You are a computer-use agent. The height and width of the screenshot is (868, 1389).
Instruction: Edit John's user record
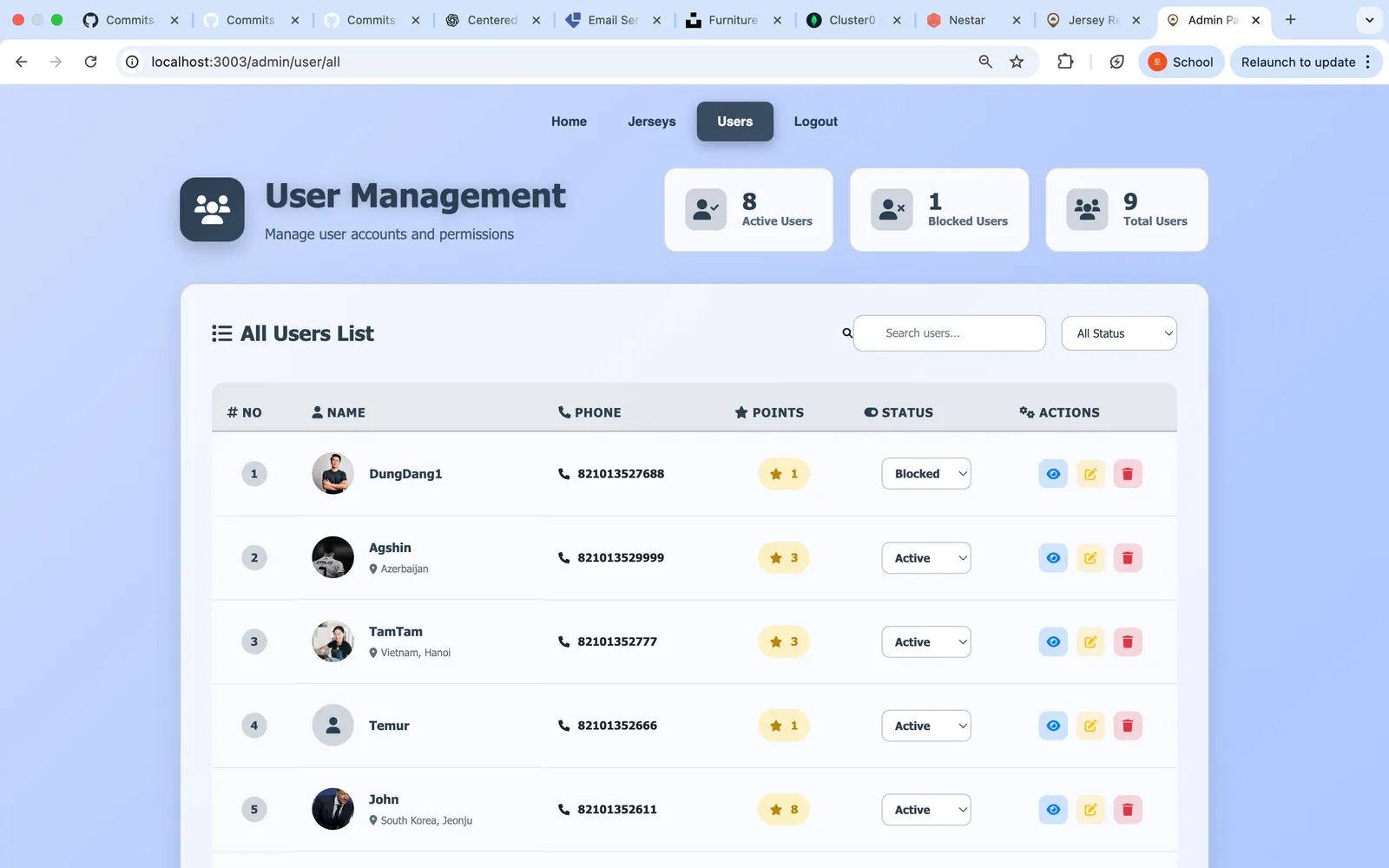[1090, 810]
